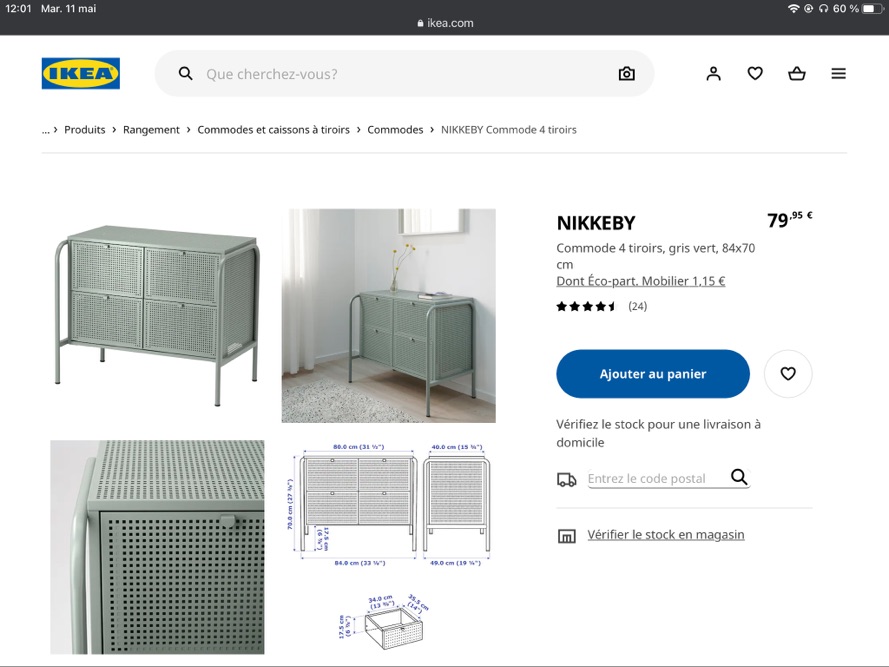Viewport: 889px width, 667px height.
Task: Click the IKEA logo
Action: (81, 73)
